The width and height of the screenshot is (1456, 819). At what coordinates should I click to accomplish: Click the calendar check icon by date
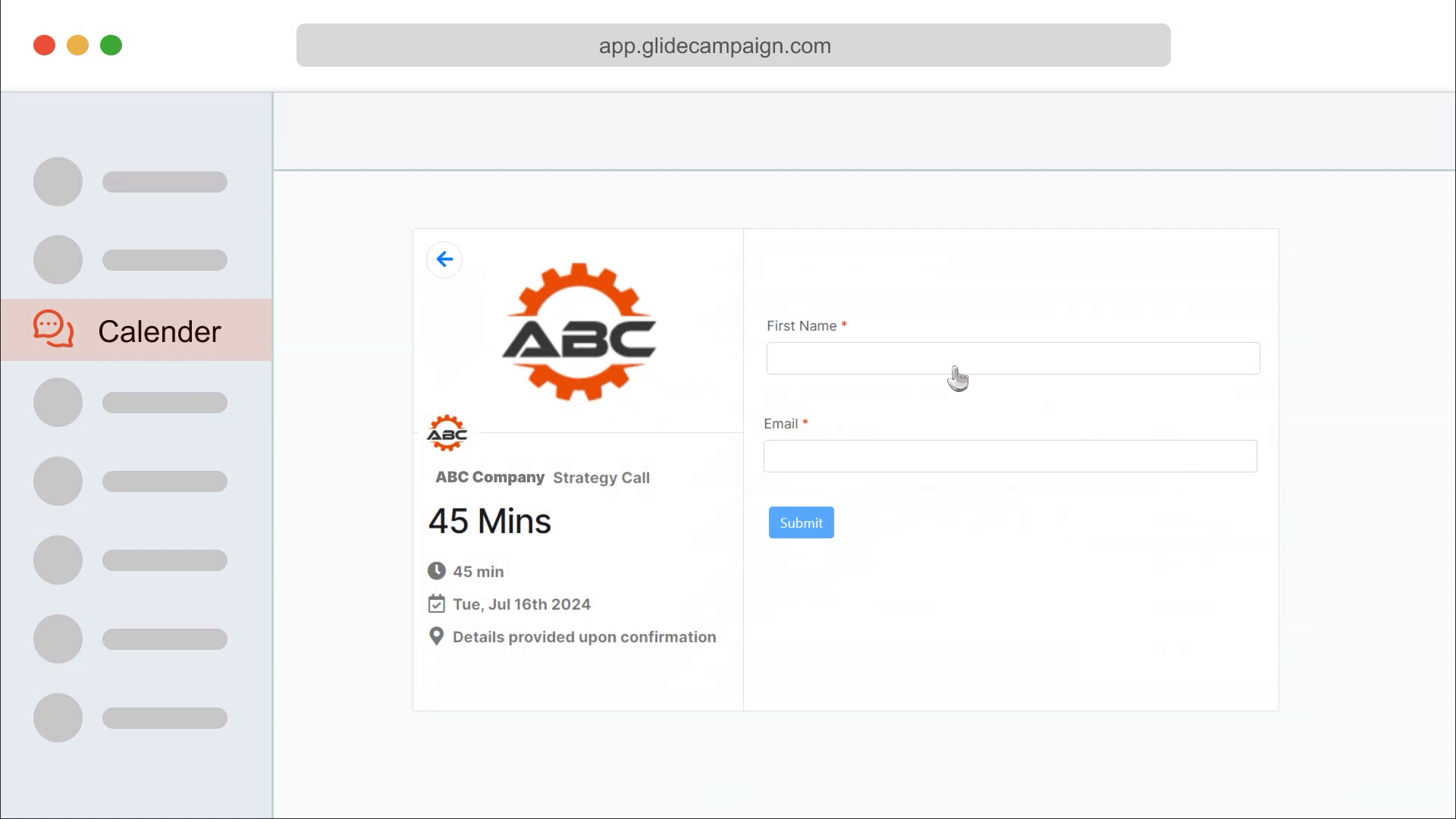click(436, 604)
